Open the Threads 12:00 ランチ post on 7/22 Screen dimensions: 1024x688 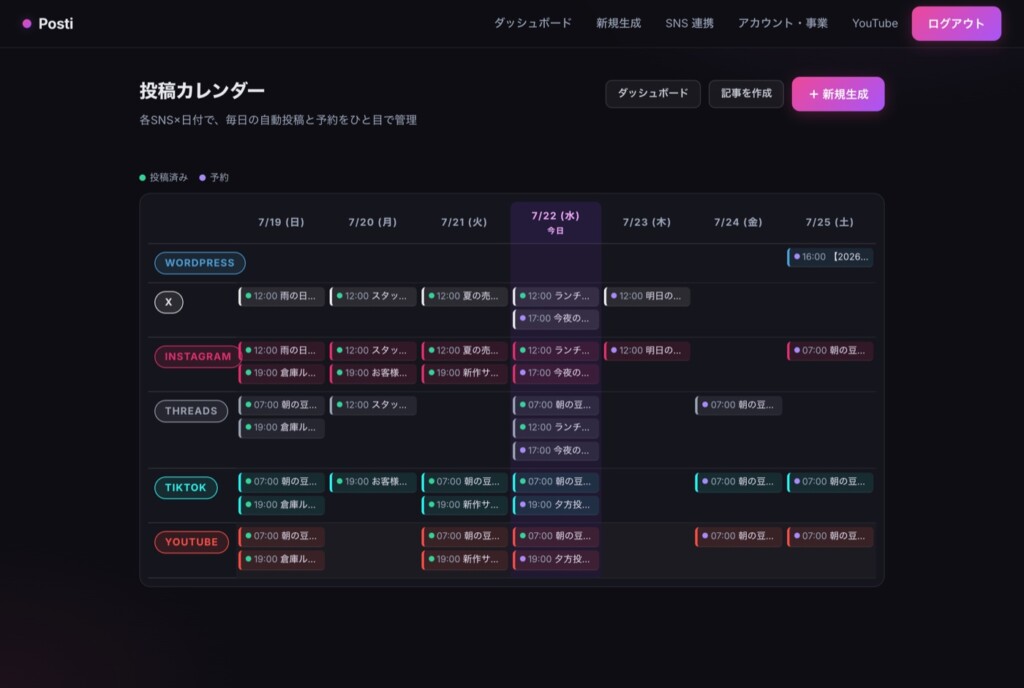[x=556, y=428]
